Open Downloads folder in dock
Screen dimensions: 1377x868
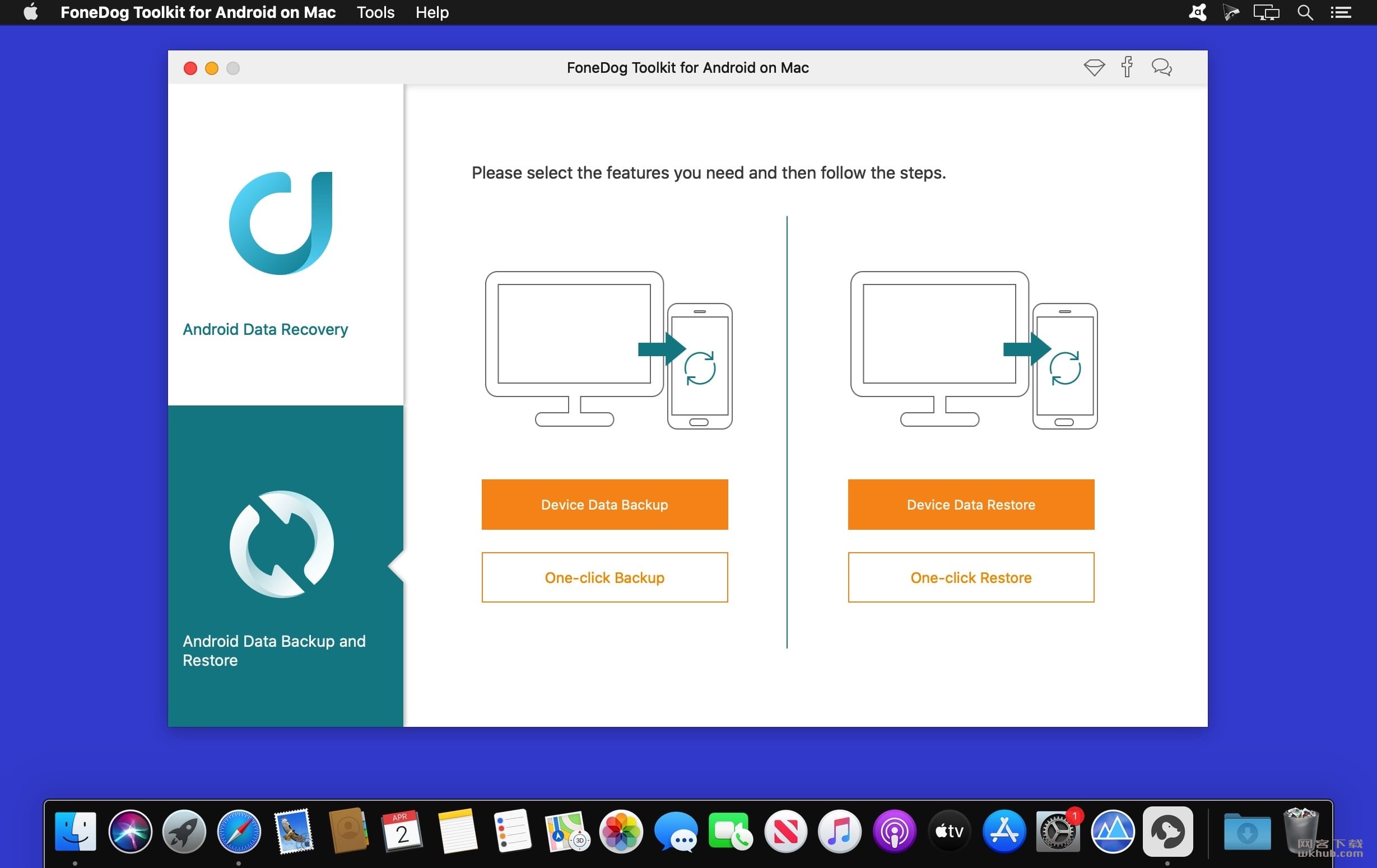click(x=1246, y=832)
